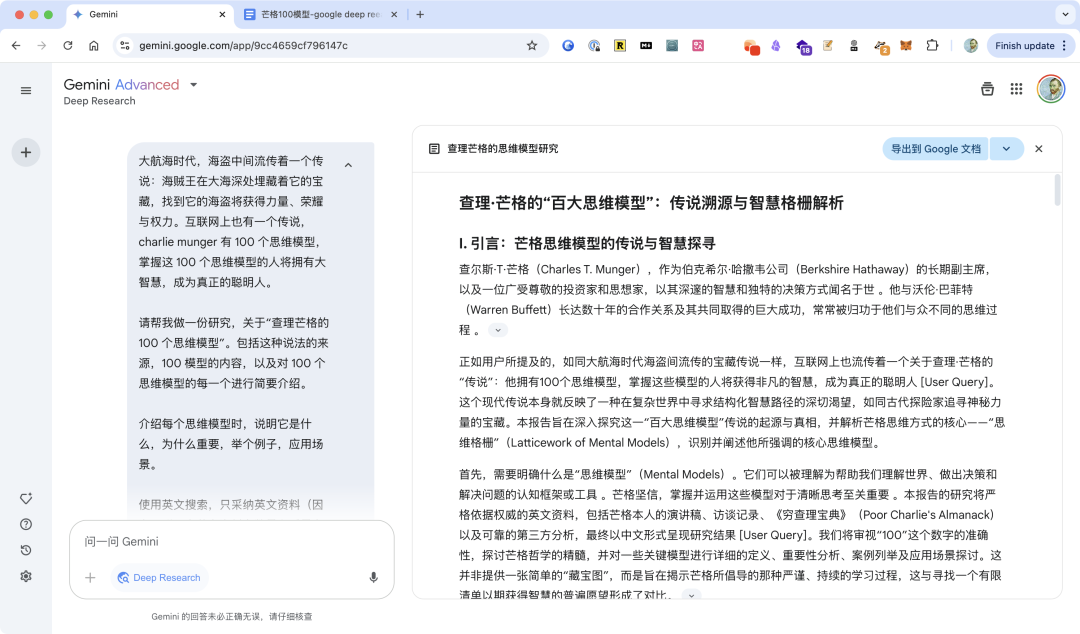
Task: Click the pink translate extension icon
Action: (x=698, y=45)
